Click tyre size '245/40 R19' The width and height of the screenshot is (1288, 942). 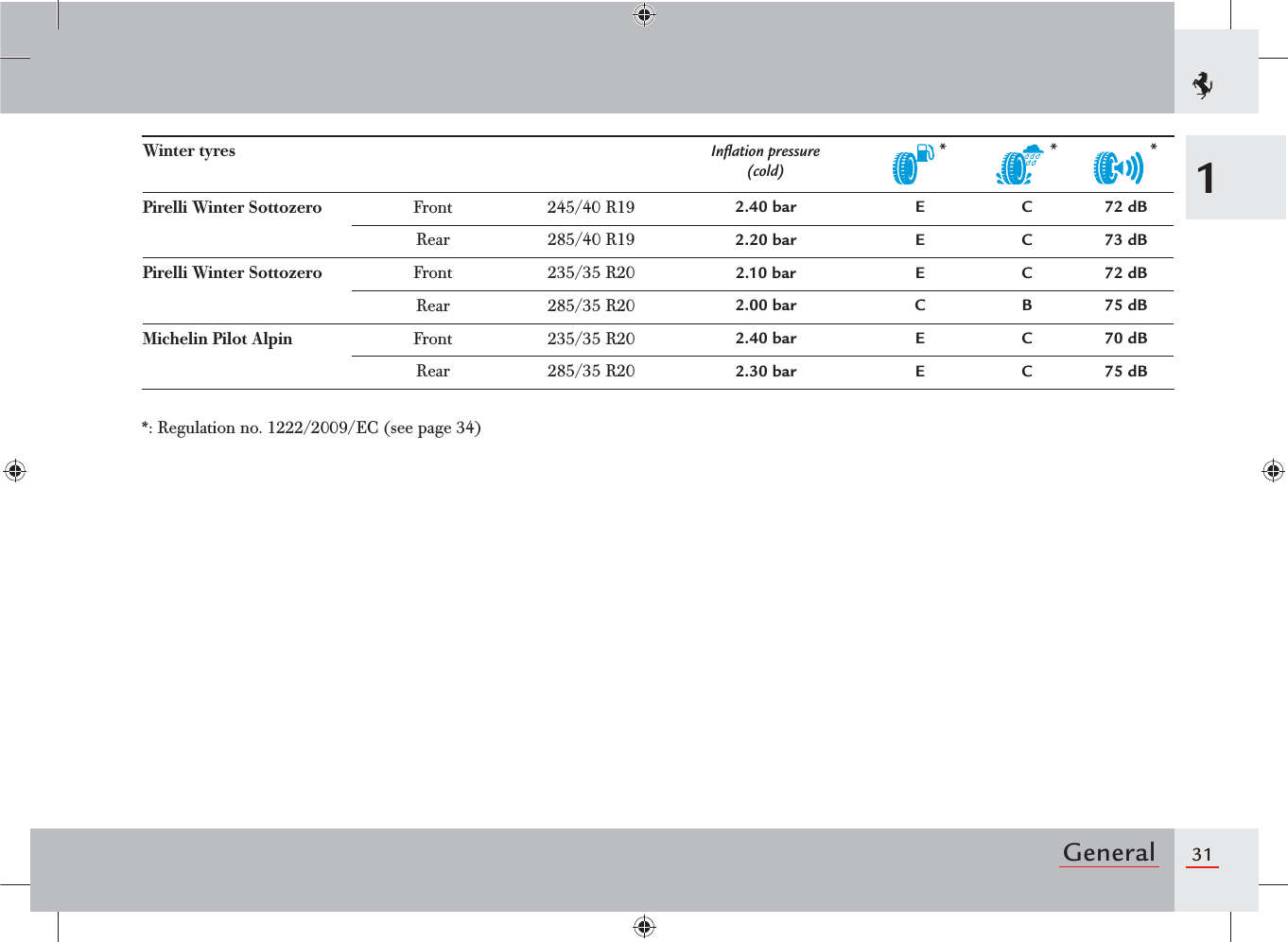[x=591, y=207]
